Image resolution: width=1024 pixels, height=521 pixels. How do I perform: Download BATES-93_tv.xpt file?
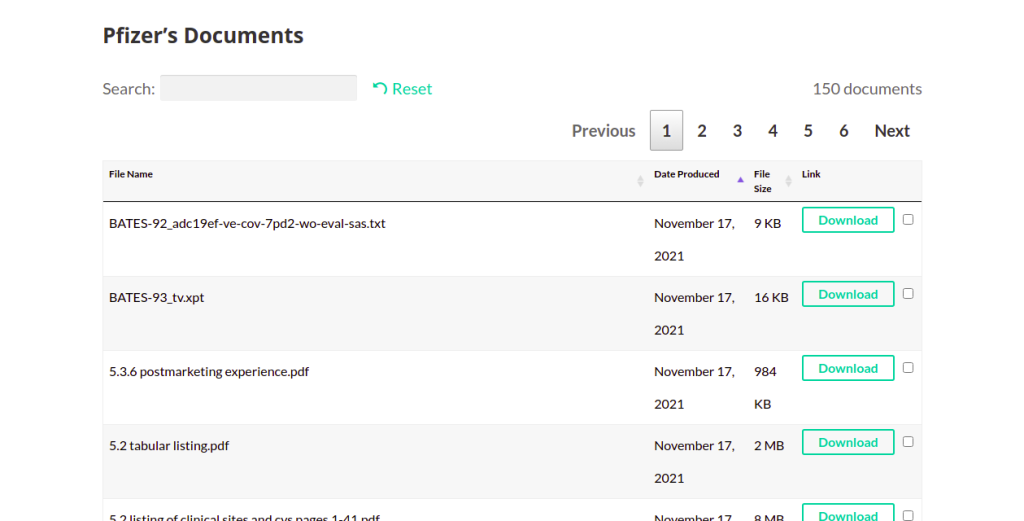click(x=848, y=294)
